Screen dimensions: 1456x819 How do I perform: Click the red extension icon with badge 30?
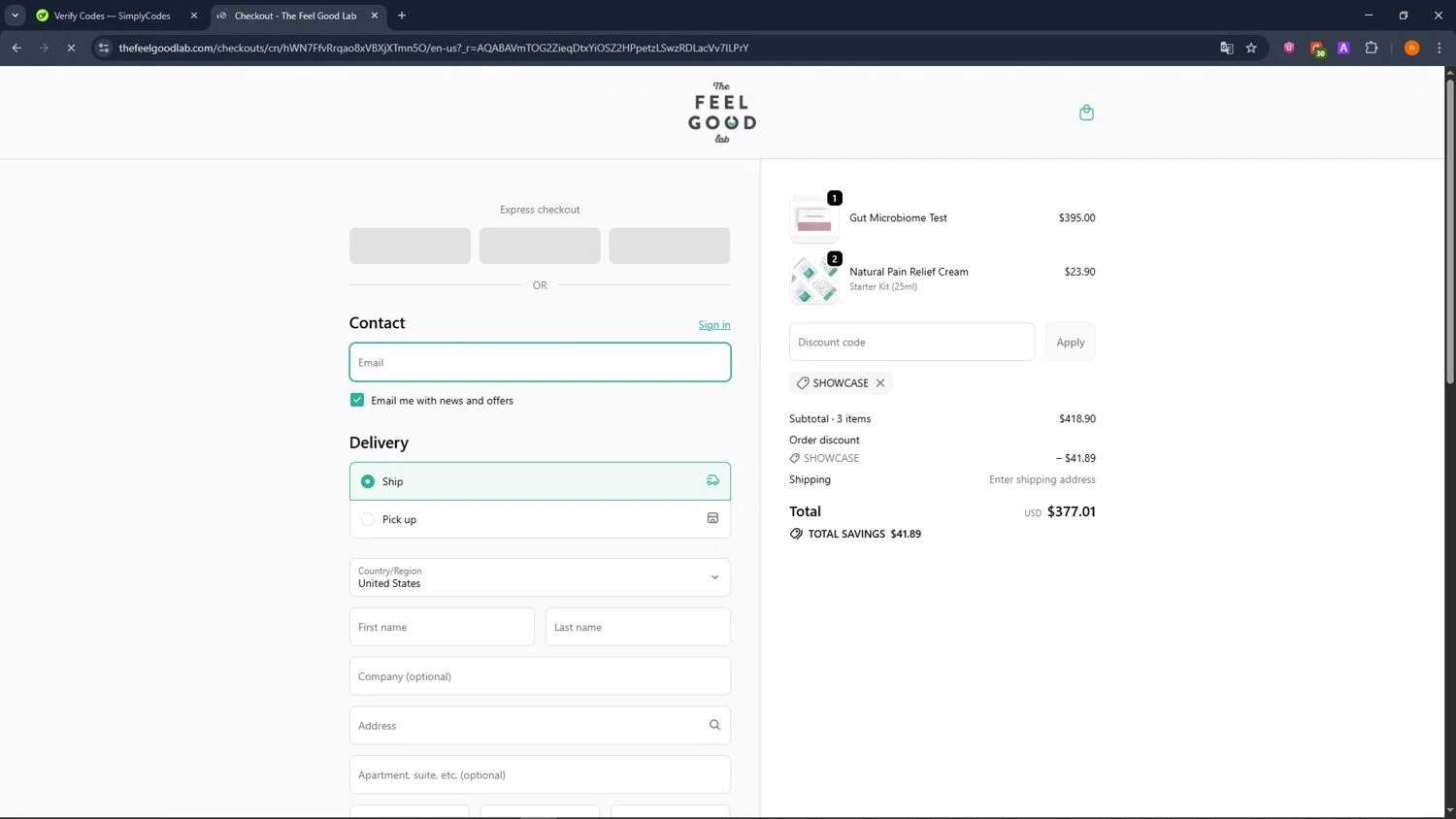pos(1317,49)
